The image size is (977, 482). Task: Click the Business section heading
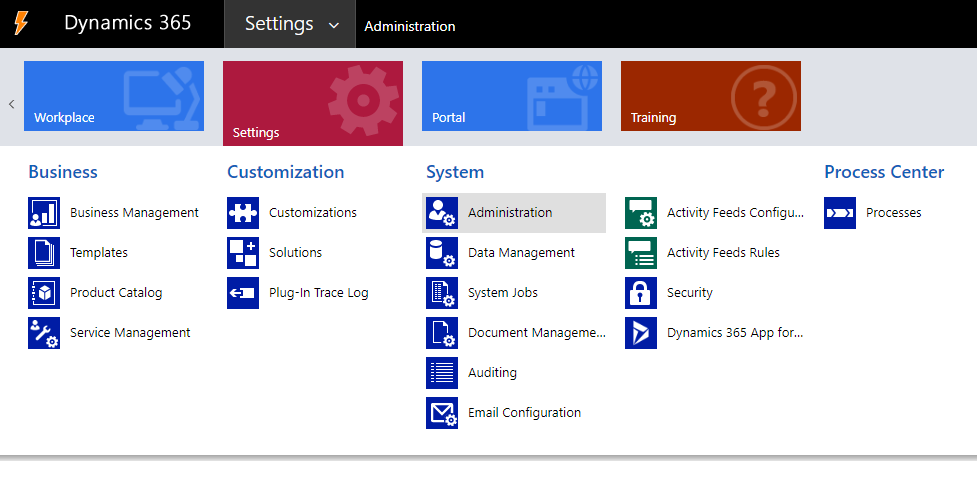(x=63, y=172)
